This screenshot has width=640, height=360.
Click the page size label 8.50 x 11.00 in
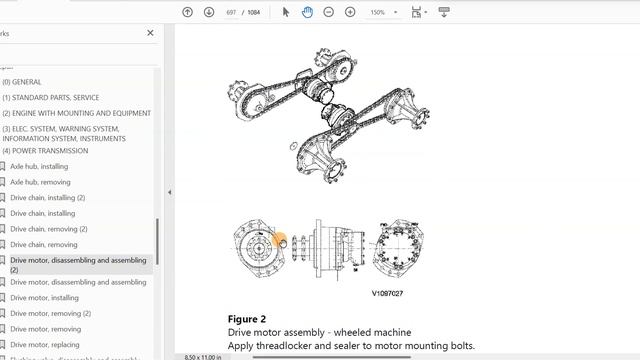(x=203, y=357)
